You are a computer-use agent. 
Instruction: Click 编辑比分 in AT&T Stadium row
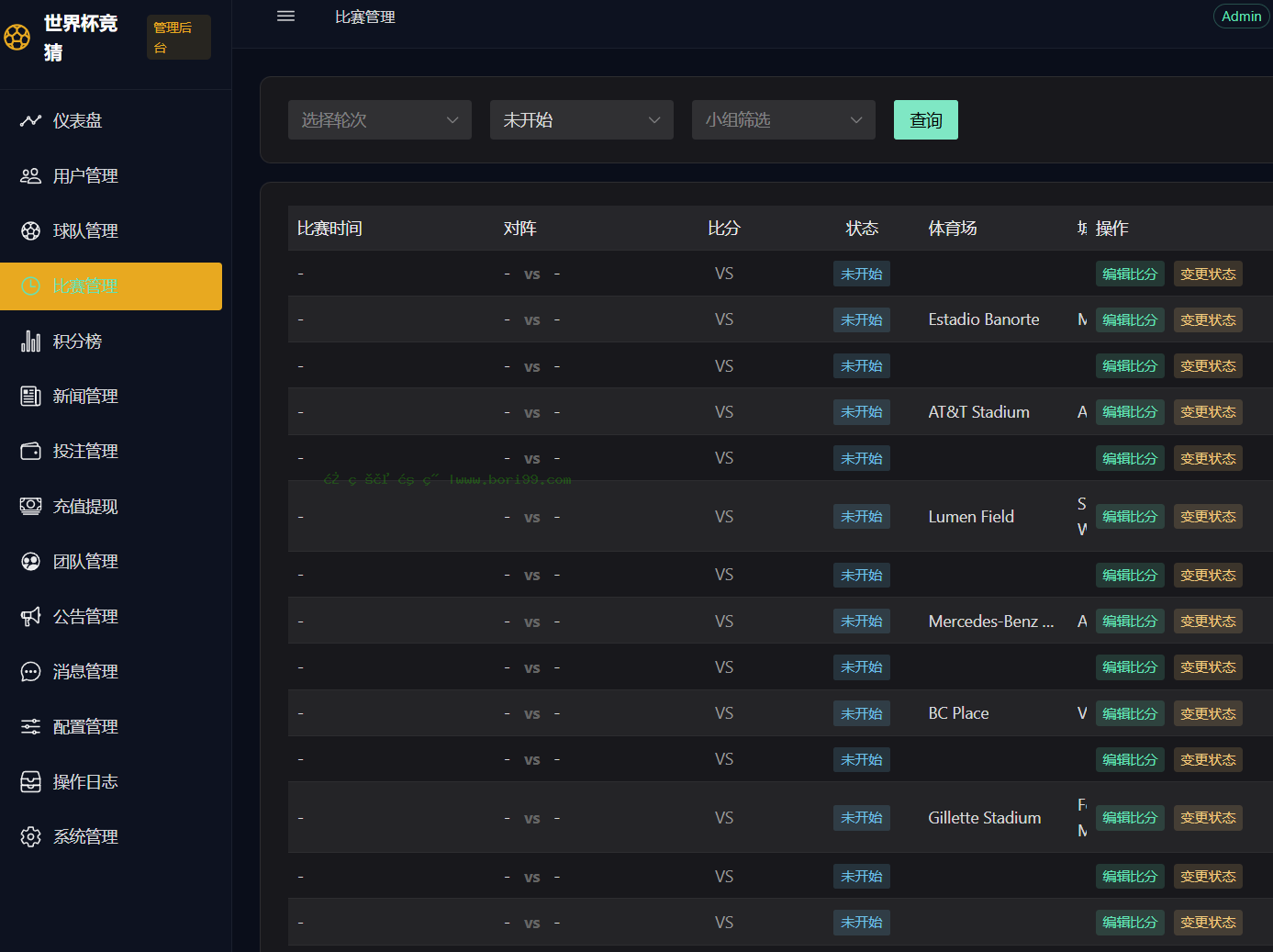1130,412
